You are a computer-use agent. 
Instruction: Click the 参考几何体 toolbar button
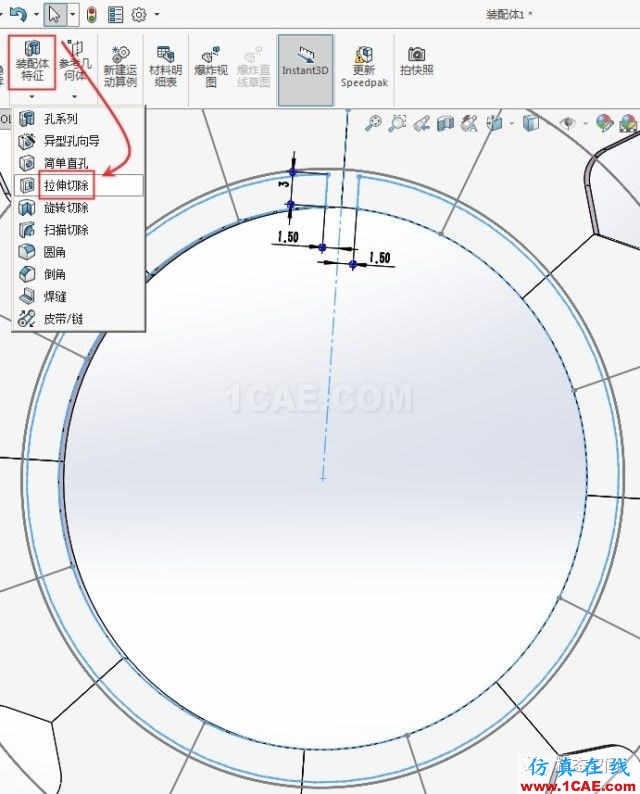point(75,61)
